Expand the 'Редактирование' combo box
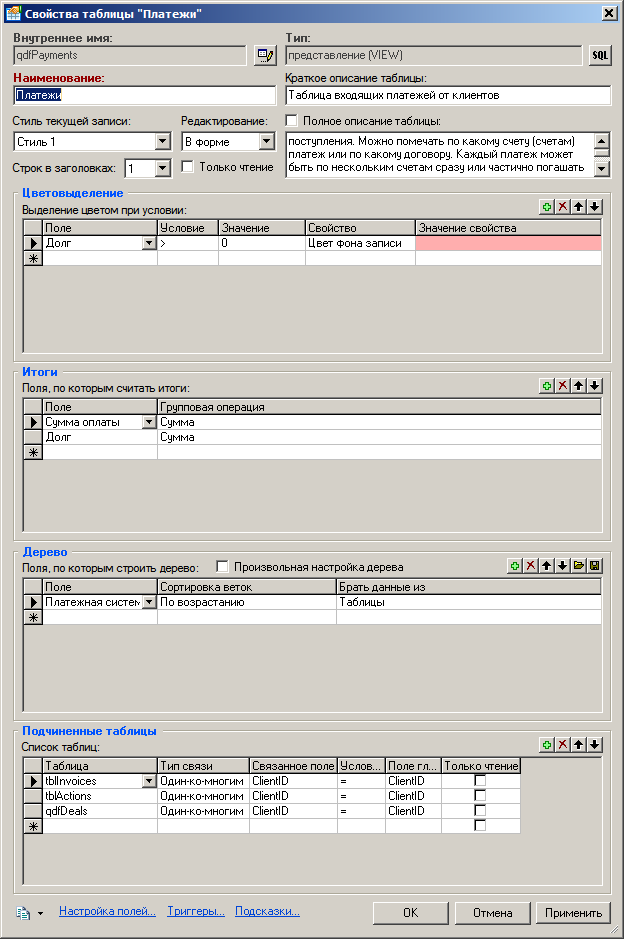 [266, 142]
